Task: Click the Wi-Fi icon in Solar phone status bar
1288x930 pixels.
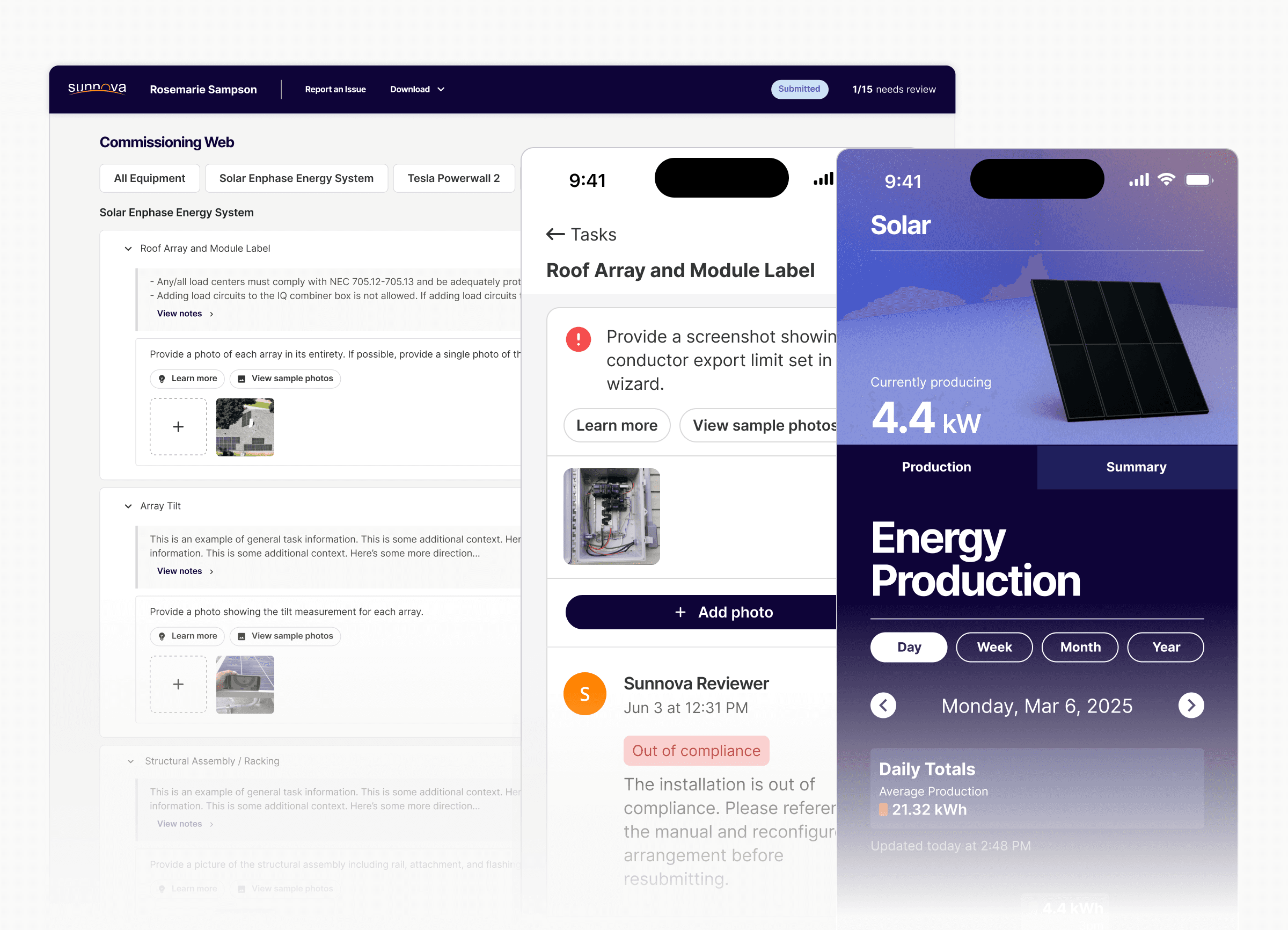Action: 1166,180
